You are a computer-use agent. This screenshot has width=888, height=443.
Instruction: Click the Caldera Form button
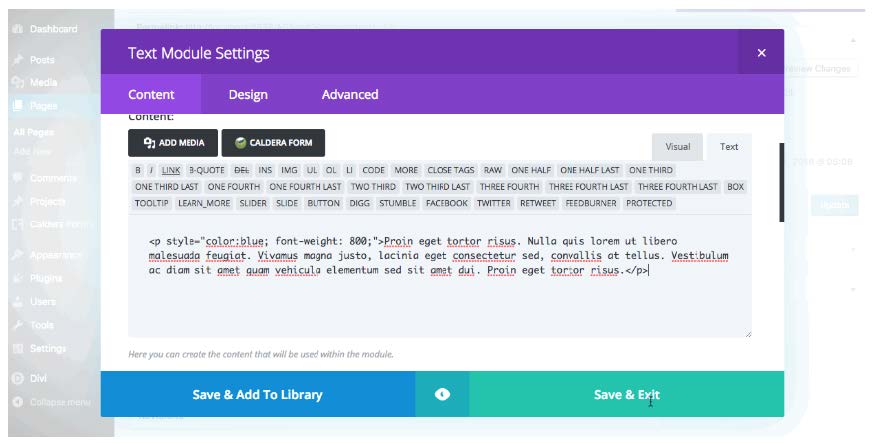pyautogui.click(x=273, y=143)
